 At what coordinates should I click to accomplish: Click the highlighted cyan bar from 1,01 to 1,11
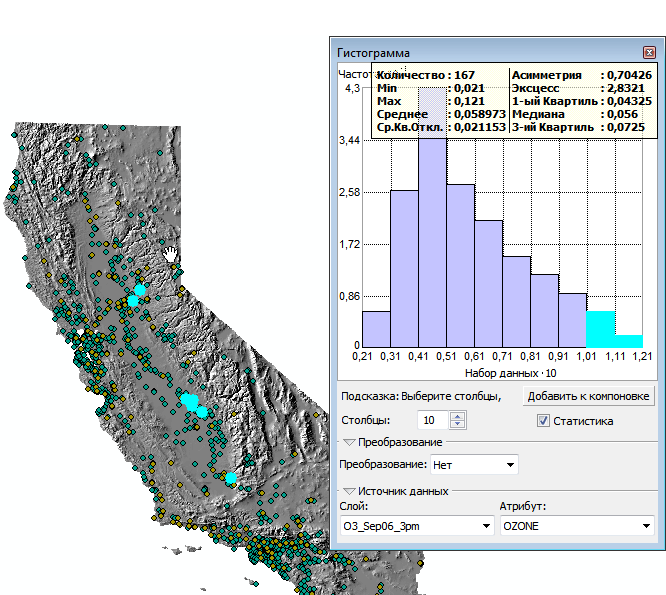600,327
